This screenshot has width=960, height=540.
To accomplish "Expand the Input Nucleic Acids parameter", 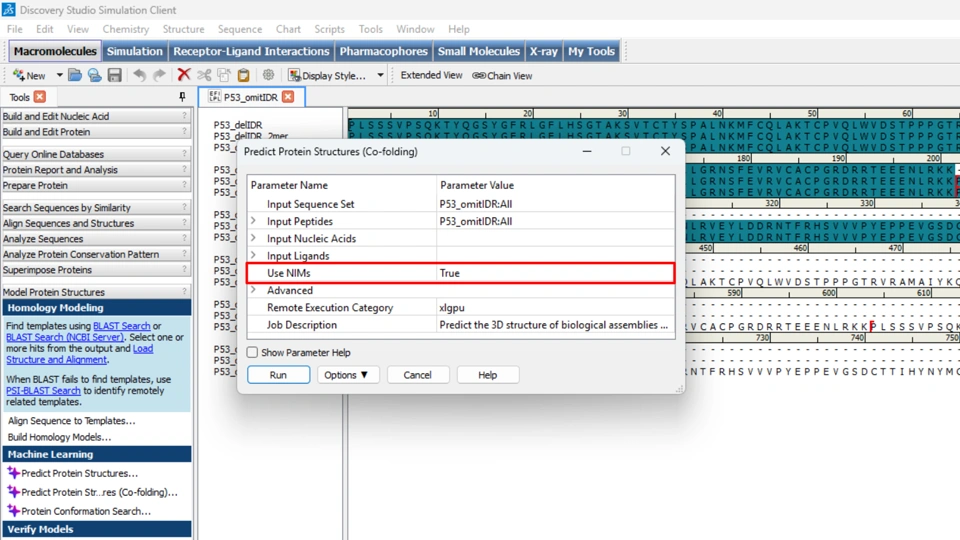I will click(253, 238).
